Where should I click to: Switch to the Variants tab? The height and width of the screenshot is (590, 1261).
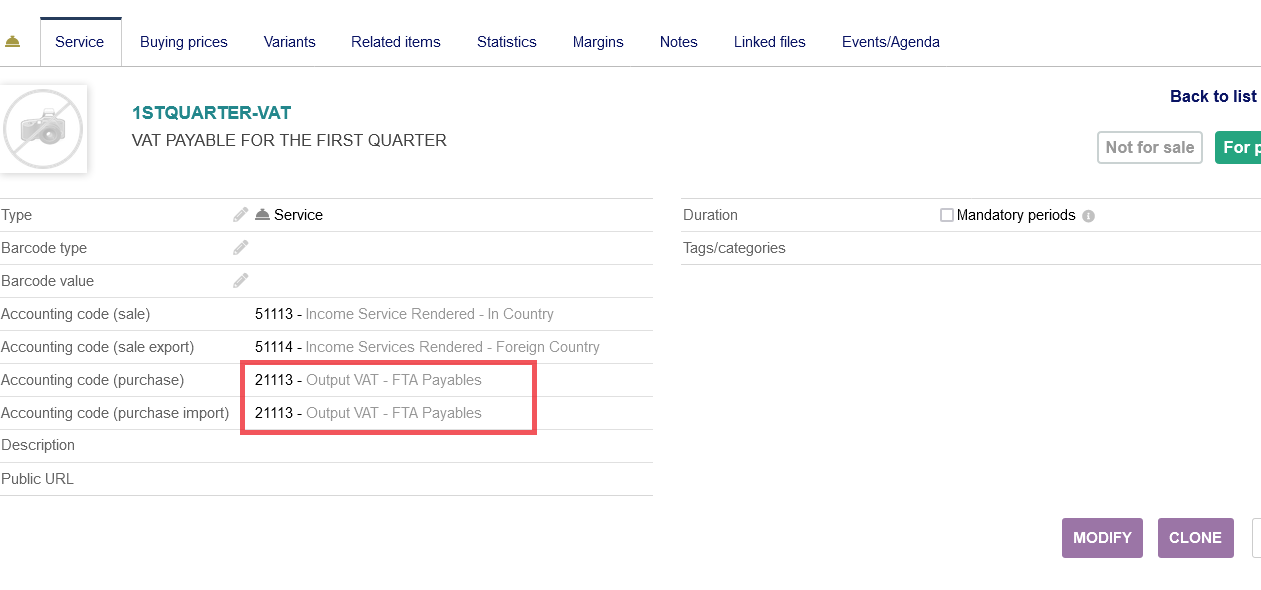[289, 42]
